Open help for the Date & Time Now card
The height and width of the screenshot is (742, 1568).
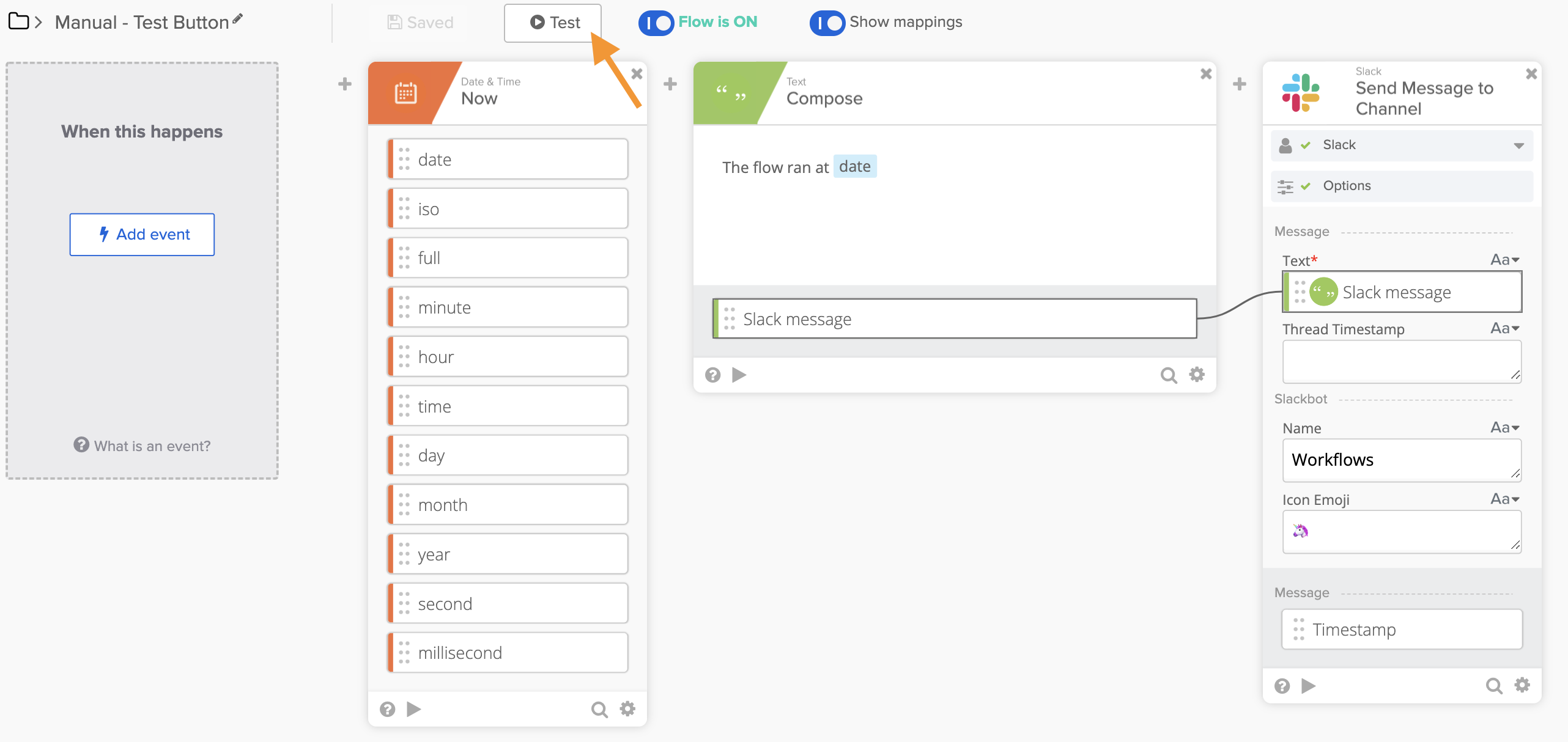[x=387, y=709]
